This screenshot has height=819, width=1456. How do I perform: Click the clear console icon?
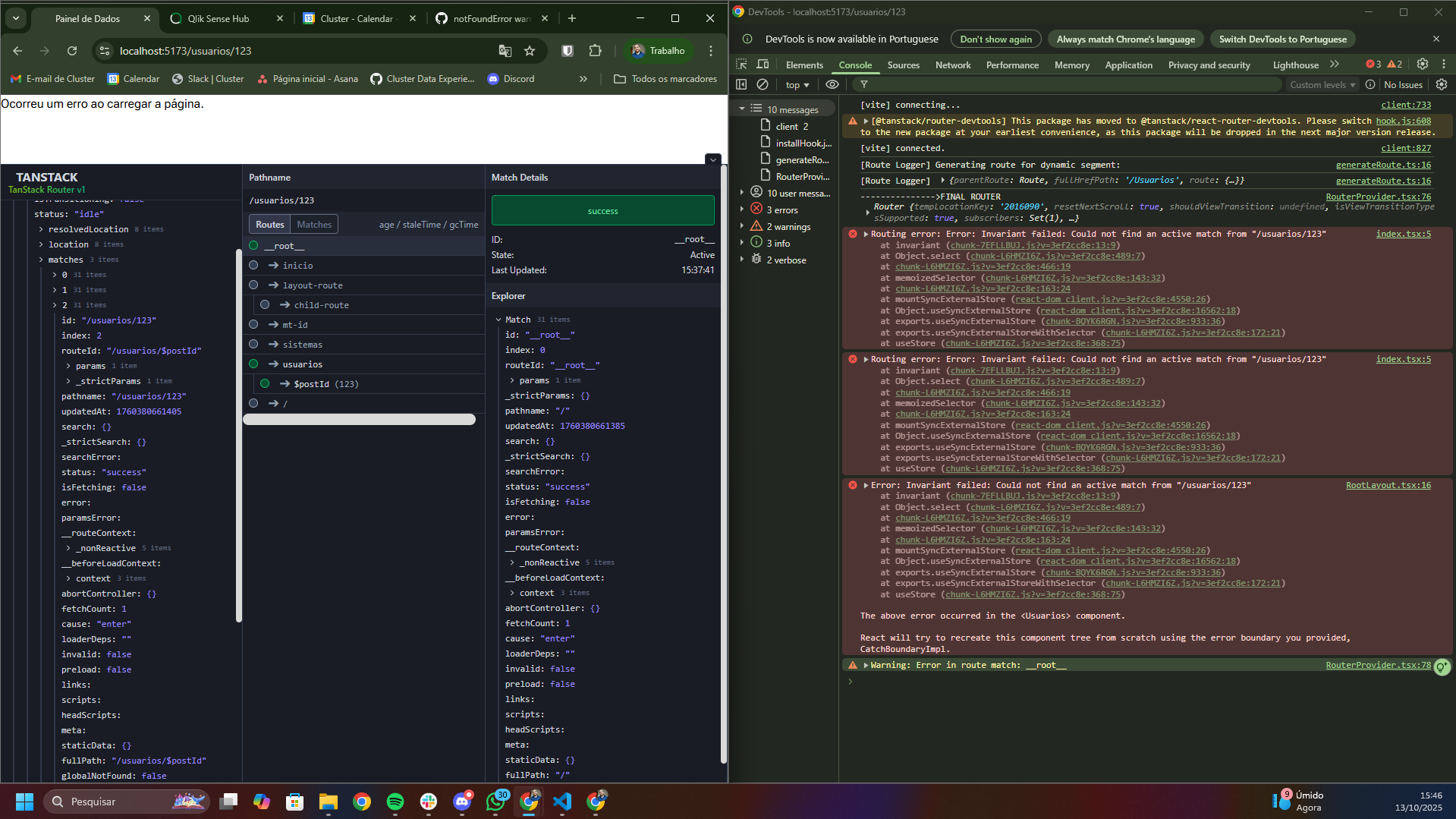(x=763, y=84)
